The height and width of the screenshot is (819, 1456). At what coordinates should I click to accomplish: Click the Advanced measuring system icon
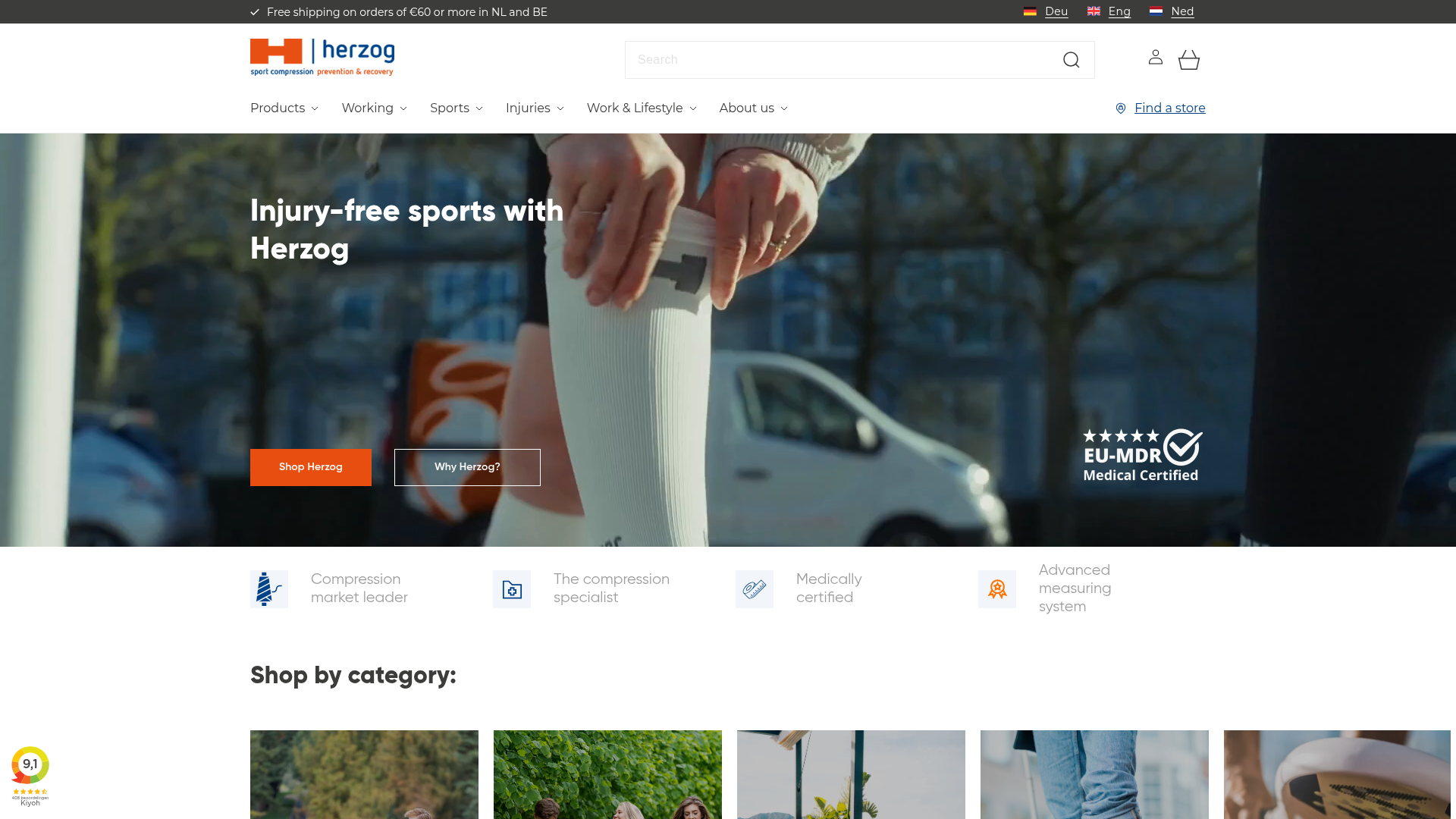(997, 589)
